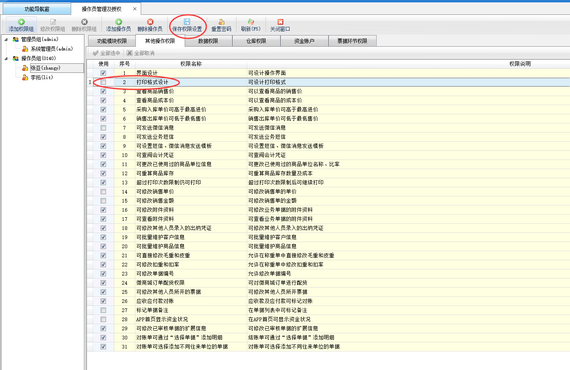Click the user icon beside 系统管理员(admin)

click(x=25, y=49)
